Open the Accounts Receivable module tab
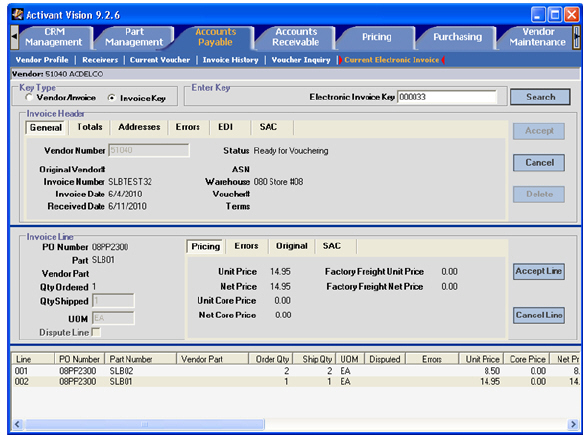This screenshot has width=587, height=444. (x=296, y=37)
